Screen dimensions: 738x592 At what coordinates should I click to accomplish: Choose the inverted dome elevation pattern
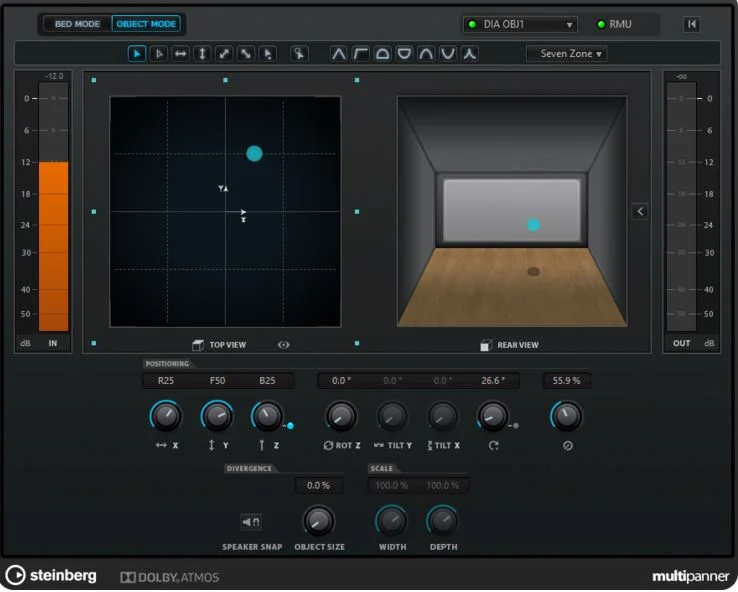pos(404,54)
